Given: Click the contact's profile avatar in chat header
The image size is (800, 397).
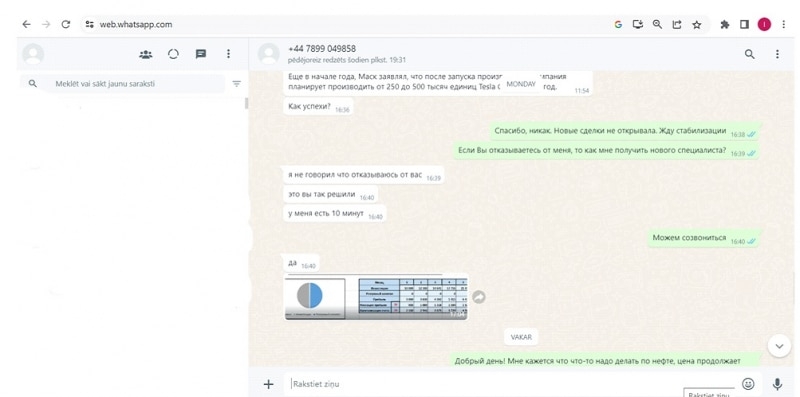Looking at the screenshot, I should (x=268, y=54).
